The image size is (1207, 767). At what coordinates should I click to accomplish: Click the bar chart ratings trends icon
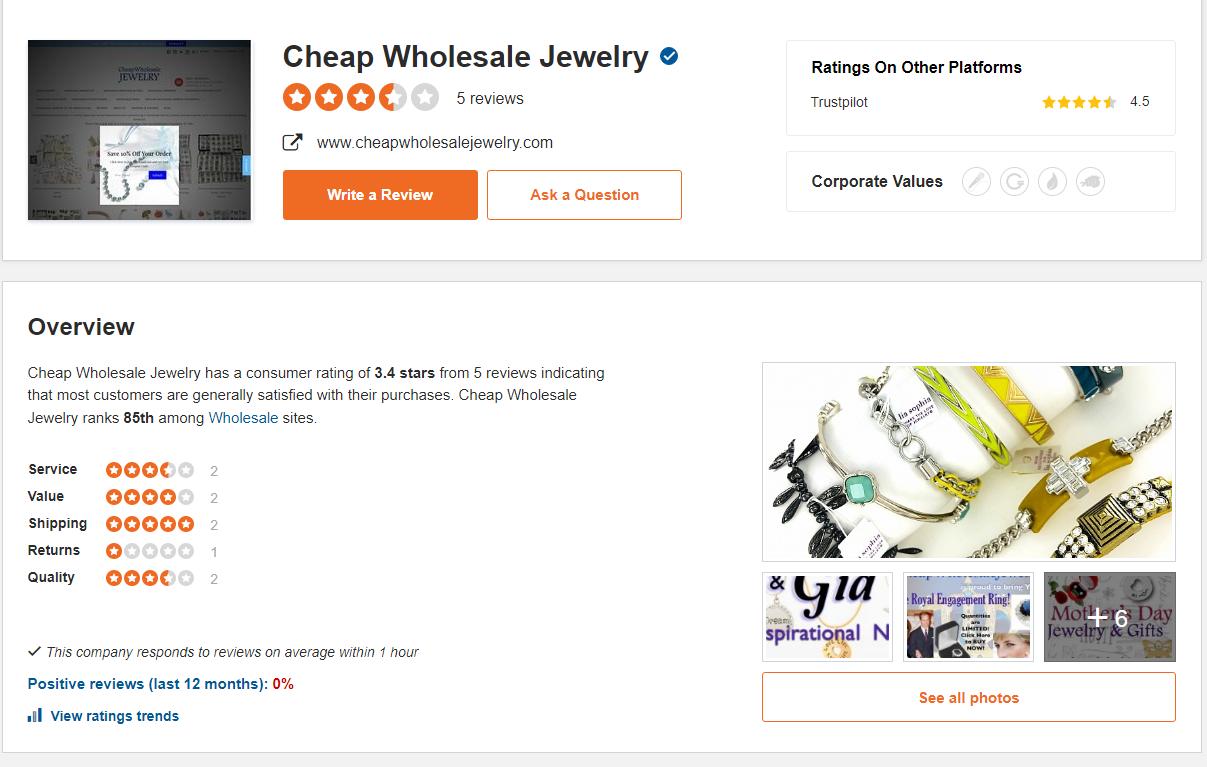[35, 715]
